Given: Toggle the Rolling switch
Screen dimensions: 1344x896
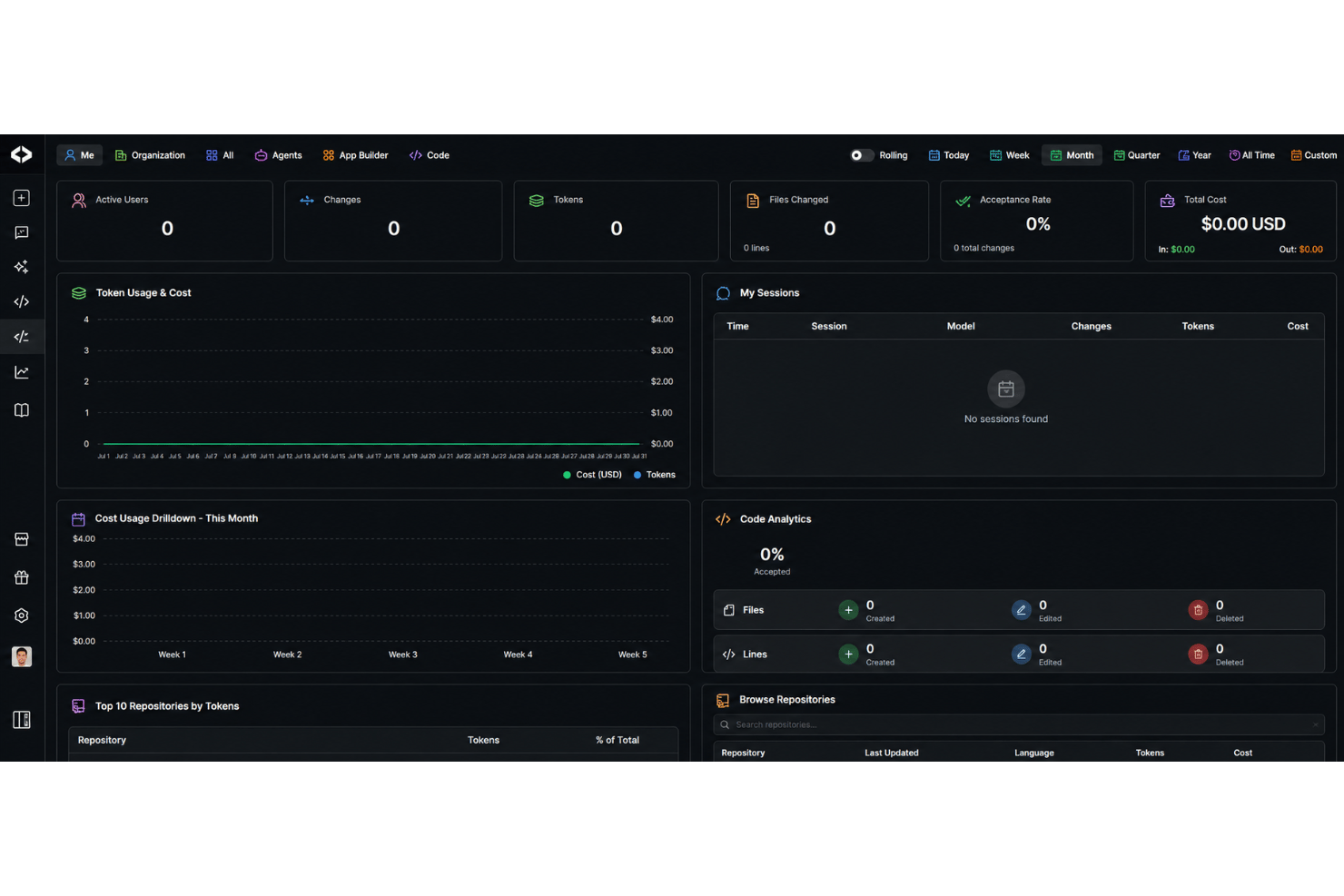Looking at the screenshot, I should click(x=862, y=155).
